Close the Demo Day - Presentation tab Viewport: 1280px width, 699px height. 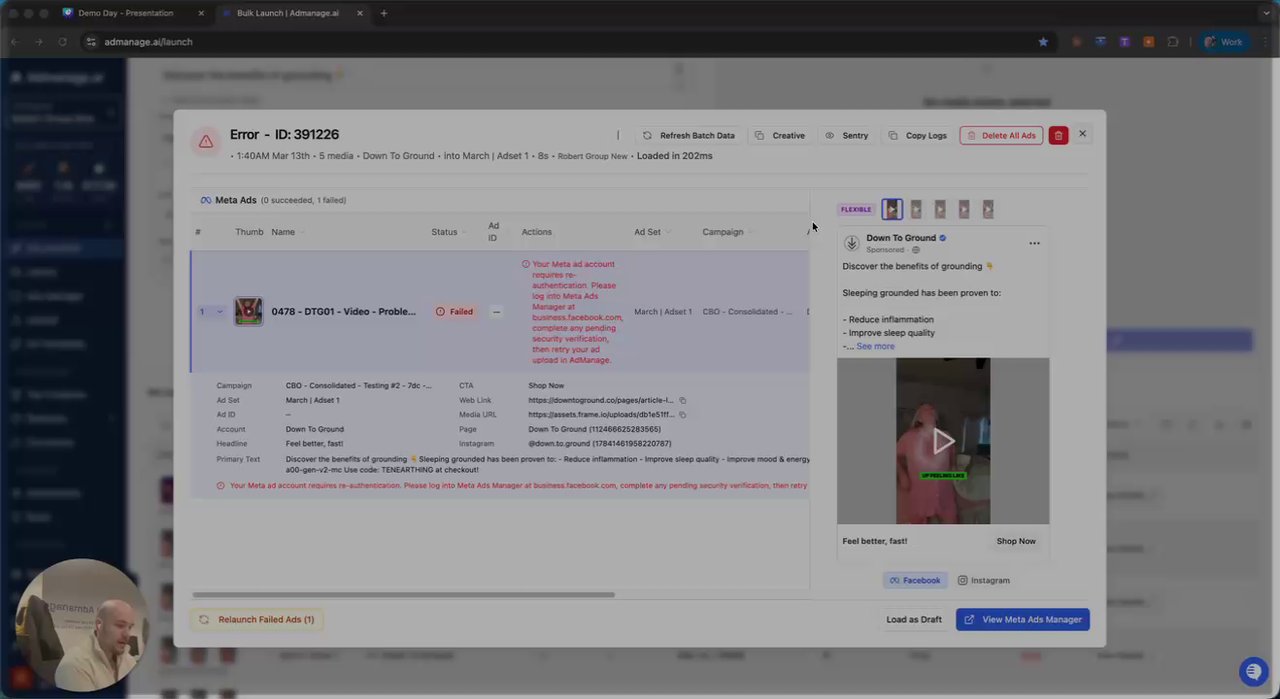(201, 13)
